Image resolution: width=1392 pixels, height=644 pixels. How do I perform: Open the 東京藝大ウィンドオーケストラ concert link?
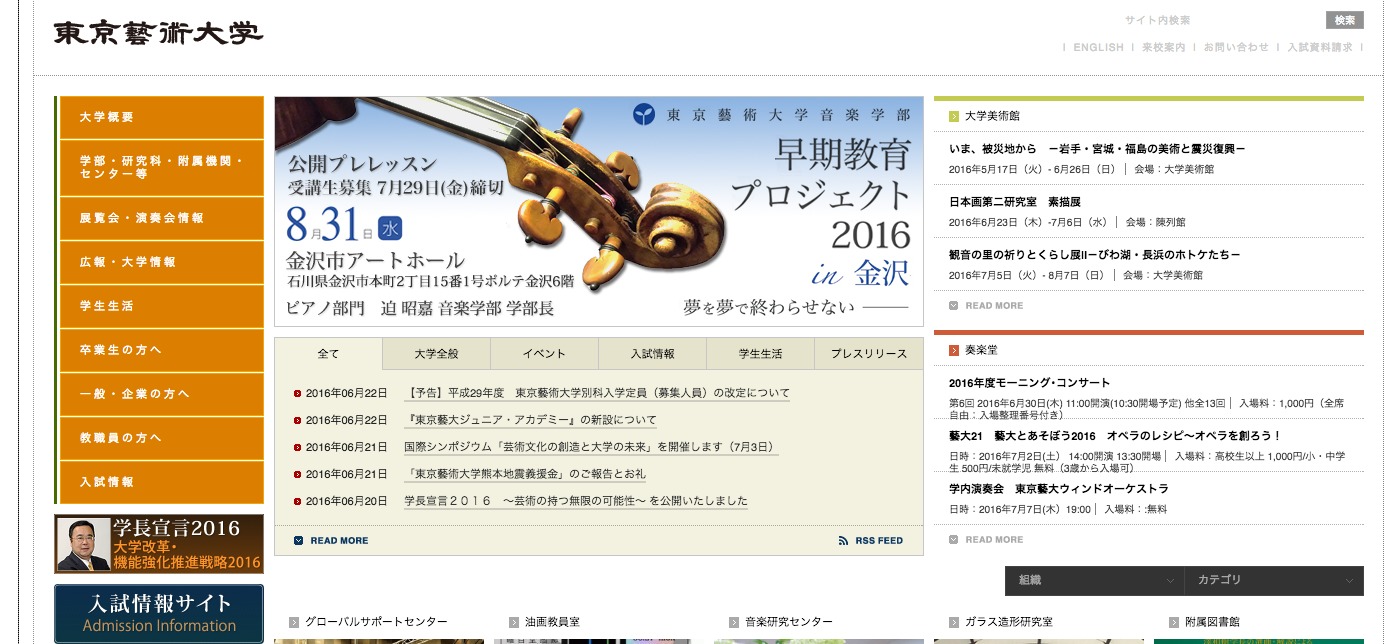(x=1058, y=489)
